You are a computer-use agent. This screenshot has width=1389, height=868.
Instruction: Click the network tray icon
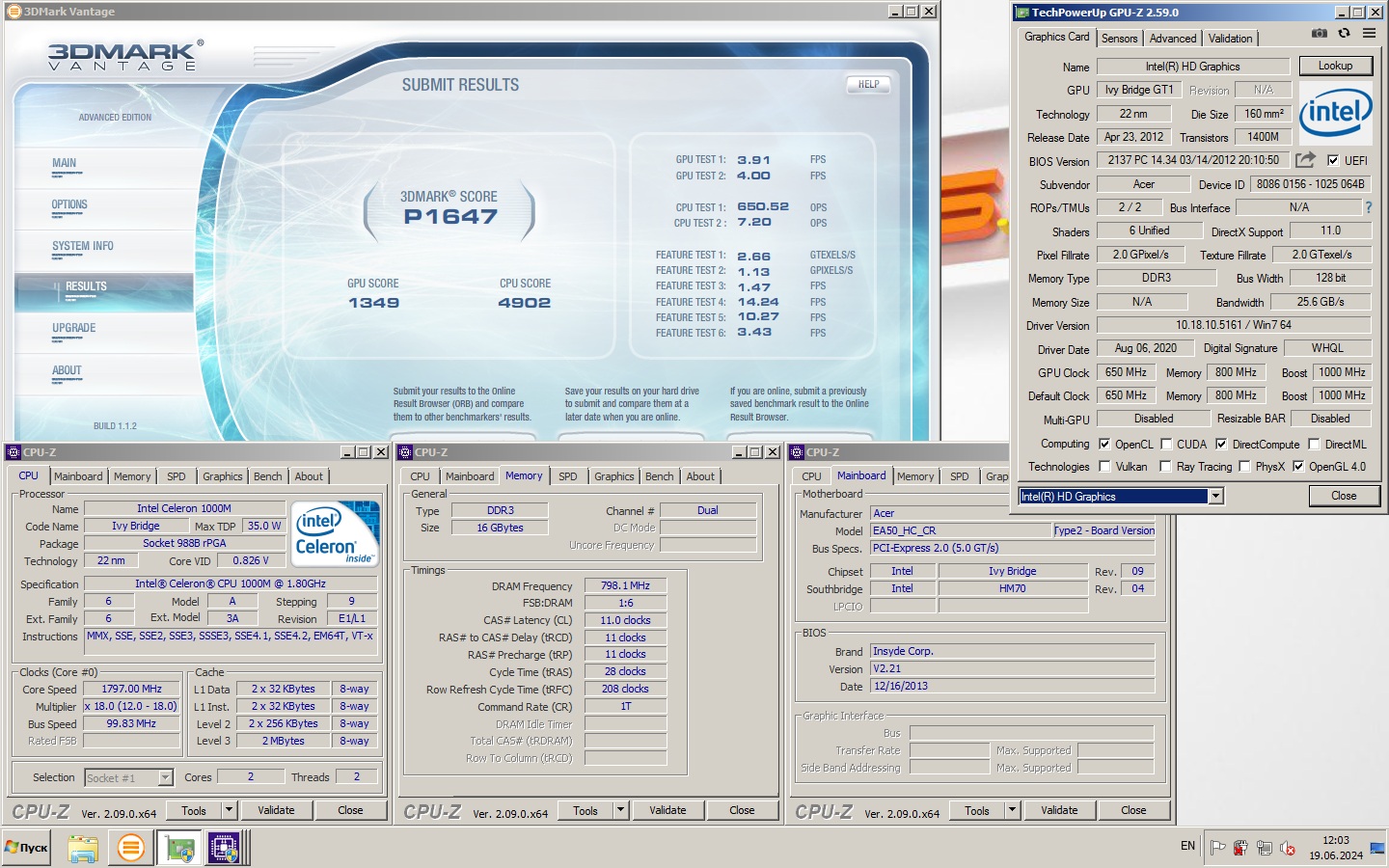1264,848
